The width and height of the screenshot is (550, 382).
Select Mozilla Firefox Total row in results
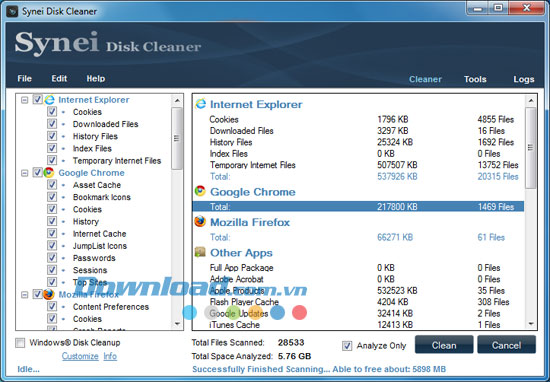[358, 237]
